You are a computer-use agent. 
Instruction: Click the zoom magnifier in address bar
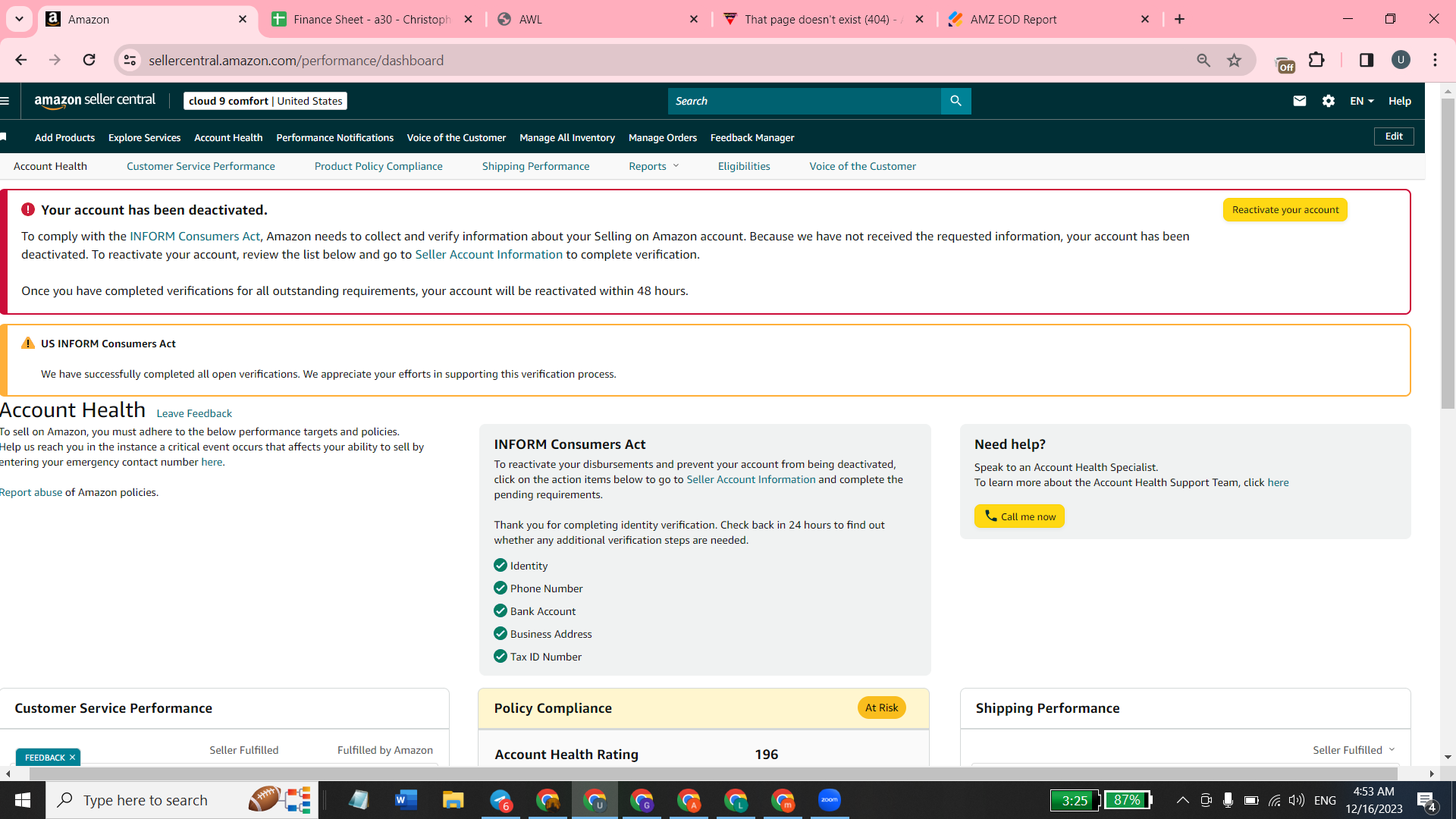click(x=1203, y=60)
